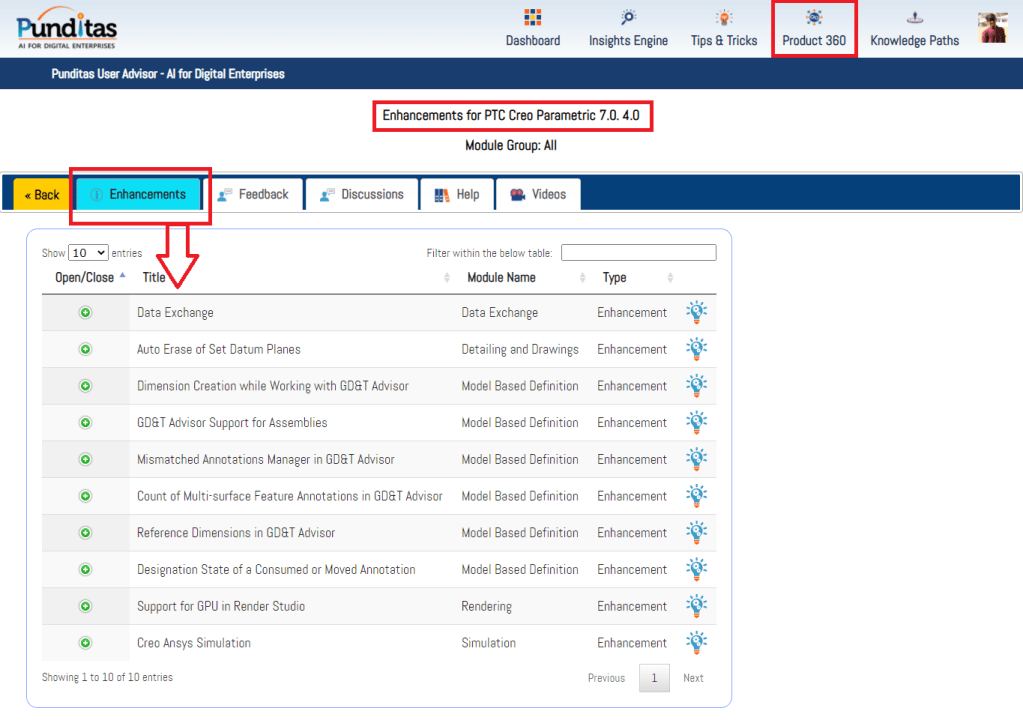Click the lightbulb icon for Data Exchange row
Screen dimensions: 1023x726
click(696, 312)
